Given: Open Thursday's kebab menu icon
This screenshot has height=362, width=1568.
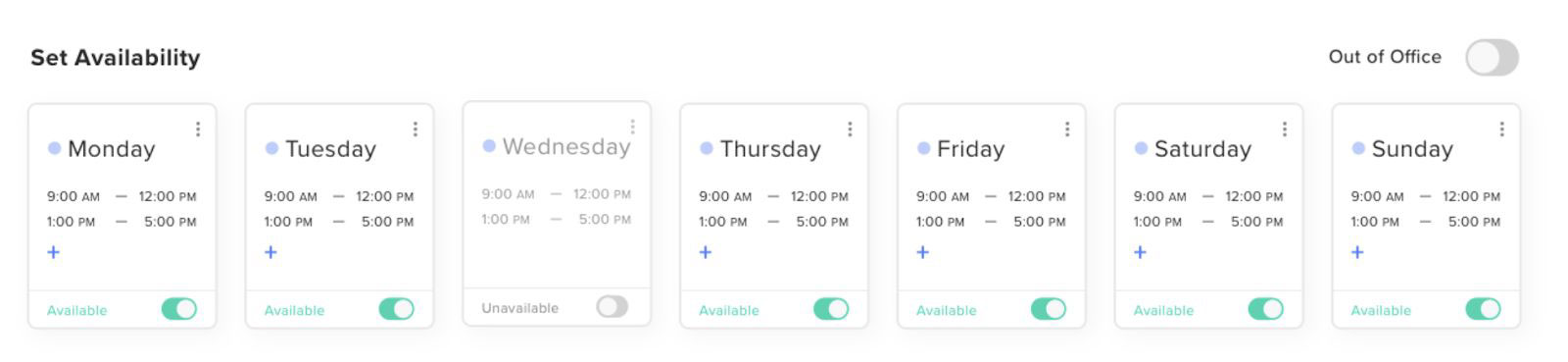Looking at the screenshot, I should click(850, 129).
